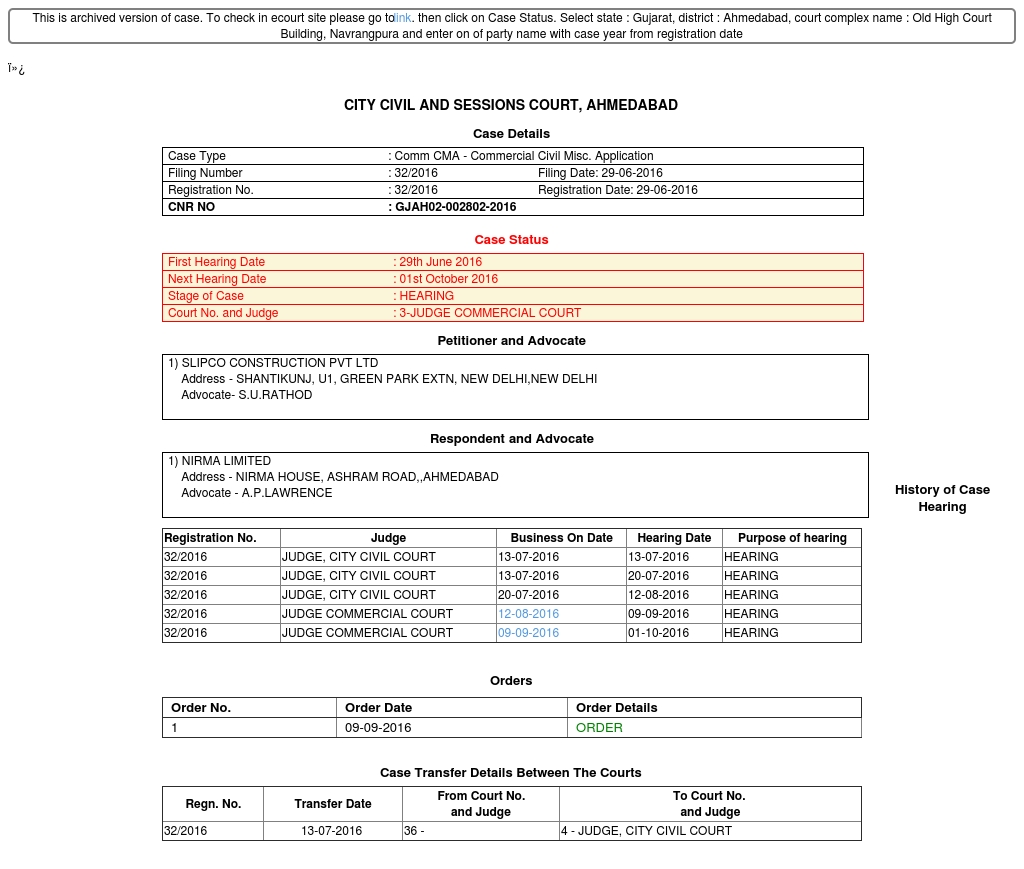Open the green ORDER details link
The height and width of the screenshot is (869, 1024).
click(x=599, y=728)
